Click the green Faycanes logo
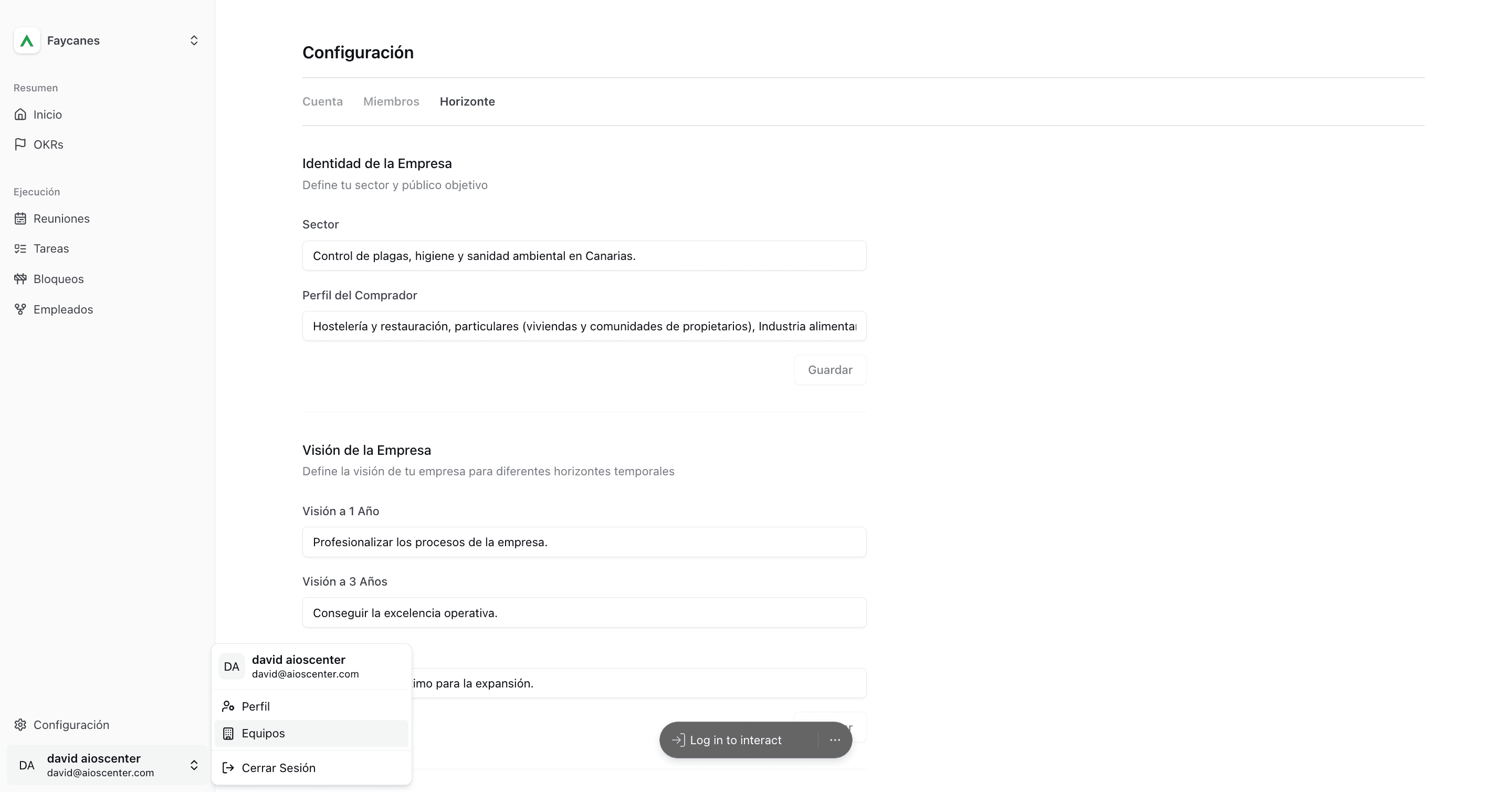Viewport: 1512px width, 792px height. [x=27, y=40]
